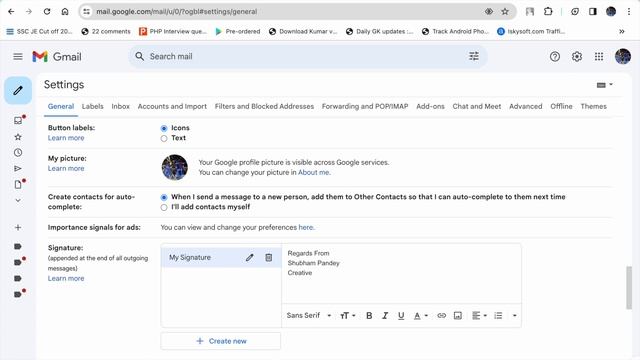This screenshot has width=640, height=360.
Task: Open the Settings gear icon
Action: [576, 57]
